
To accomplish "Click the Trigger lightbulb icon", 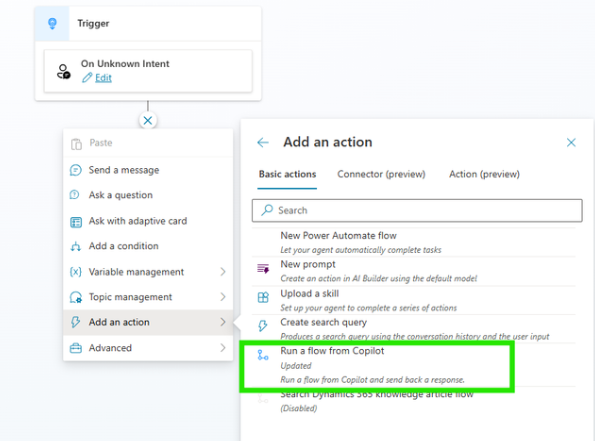I will [52, 24].
